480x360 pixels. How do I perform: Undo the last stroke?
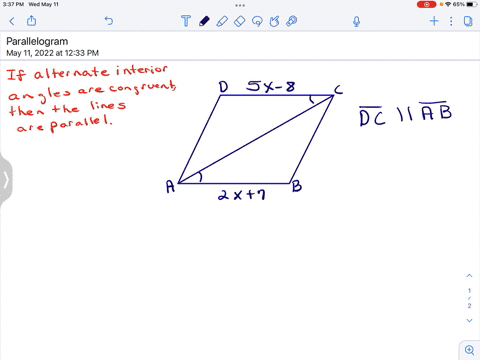(109, 21)
